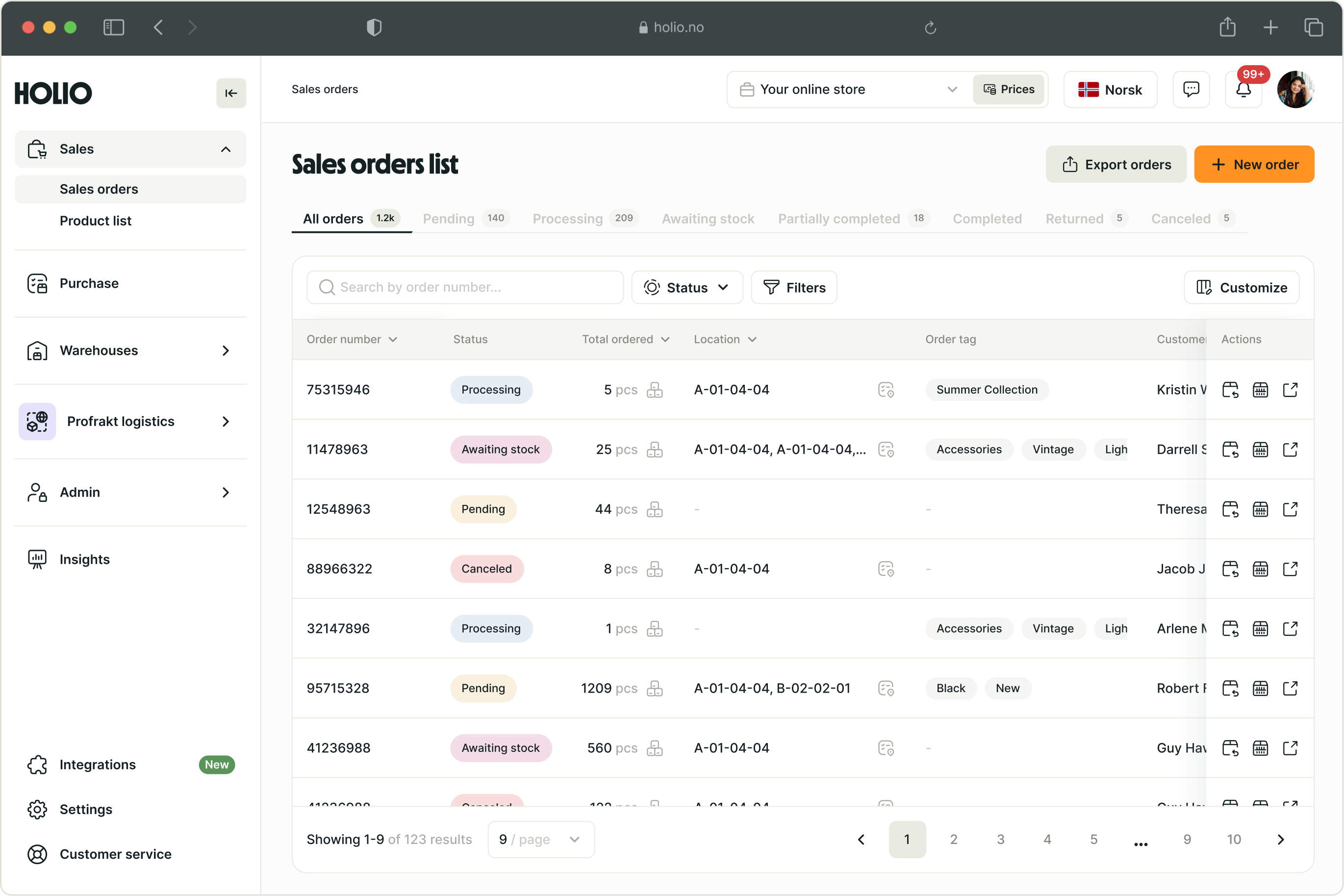1344x896 pixels.
Task: Collapse the sidebar with the arrow icon
Action: tap(231, 93)
